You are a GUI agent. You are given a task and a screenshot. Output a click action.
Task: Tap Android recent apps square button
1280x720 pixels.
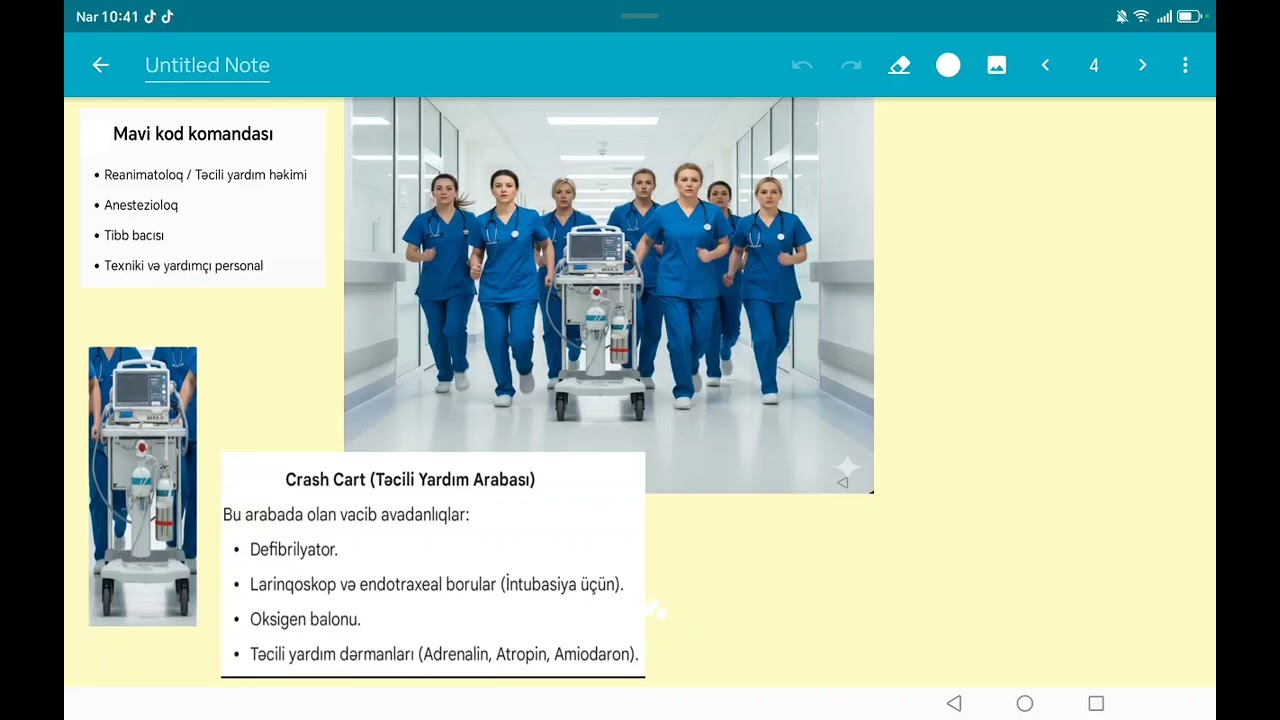click(1096, 703)
